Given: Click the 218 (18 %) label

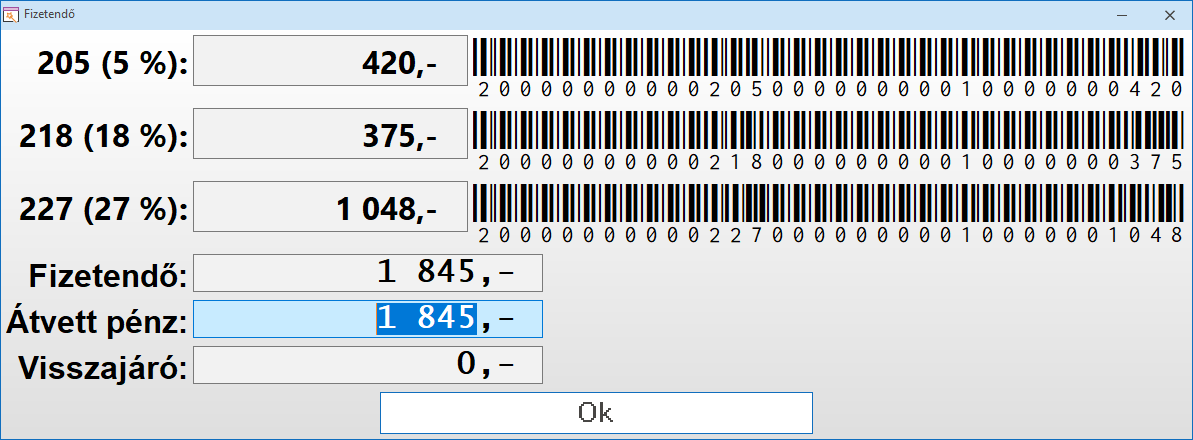Looking at the screenshot, I should [x=103, y=138].
